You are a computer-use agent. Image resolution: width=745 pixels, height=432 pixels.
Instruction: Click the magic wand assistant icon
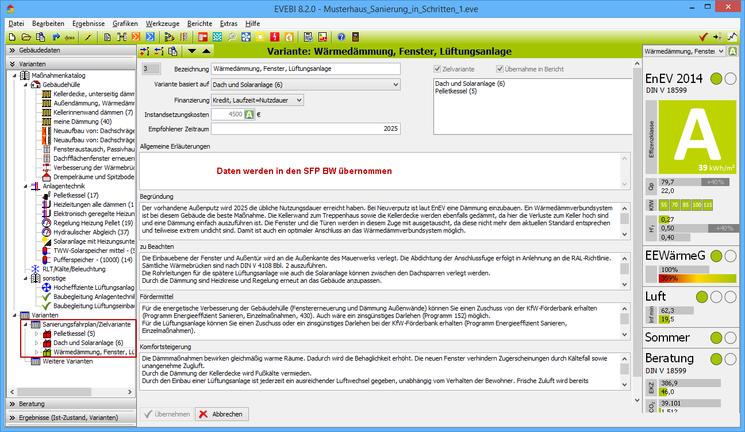pyautogui.click(x=88, y=37)
